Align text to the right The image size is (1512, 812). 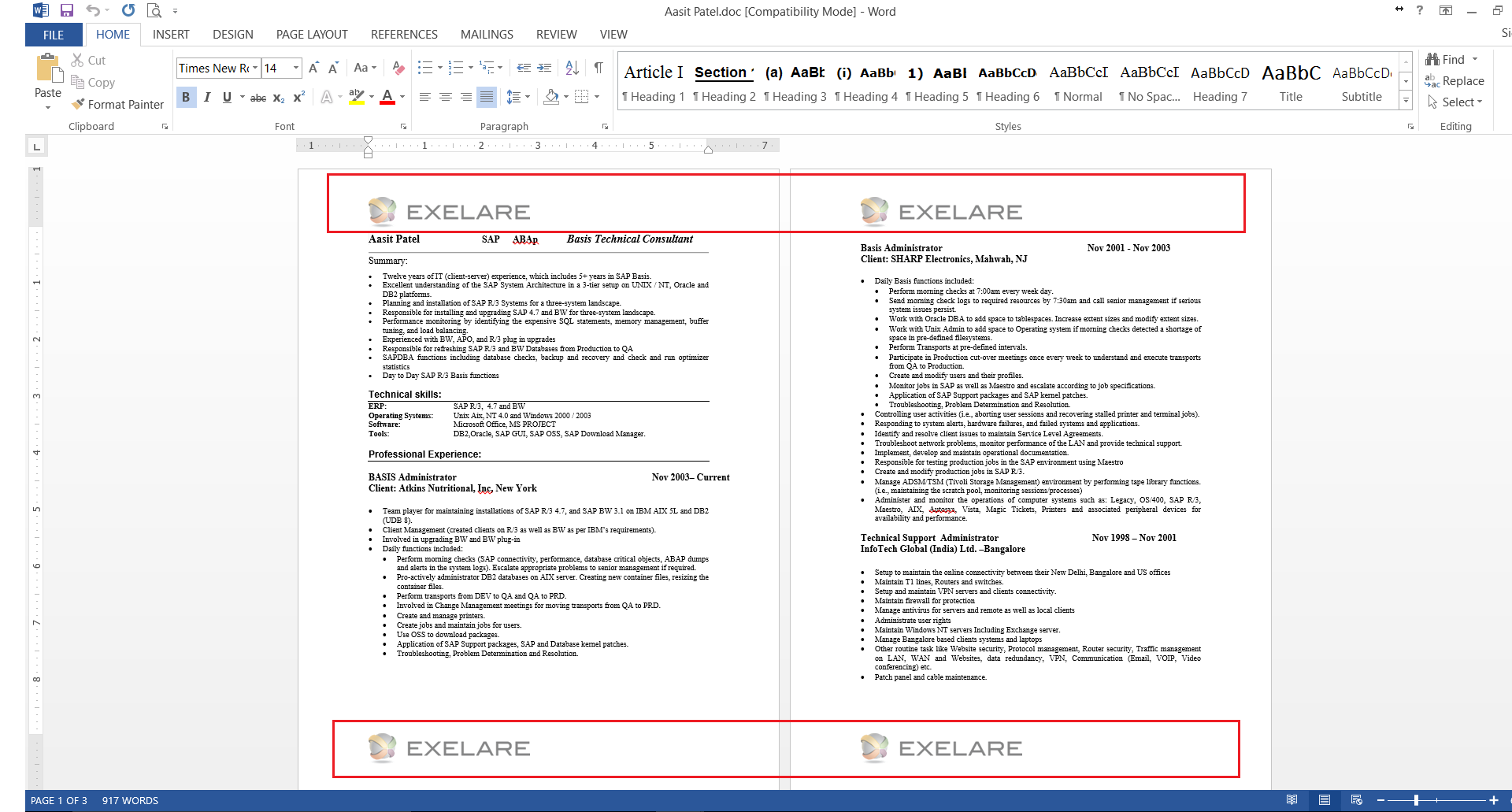[x=466, y=97]
